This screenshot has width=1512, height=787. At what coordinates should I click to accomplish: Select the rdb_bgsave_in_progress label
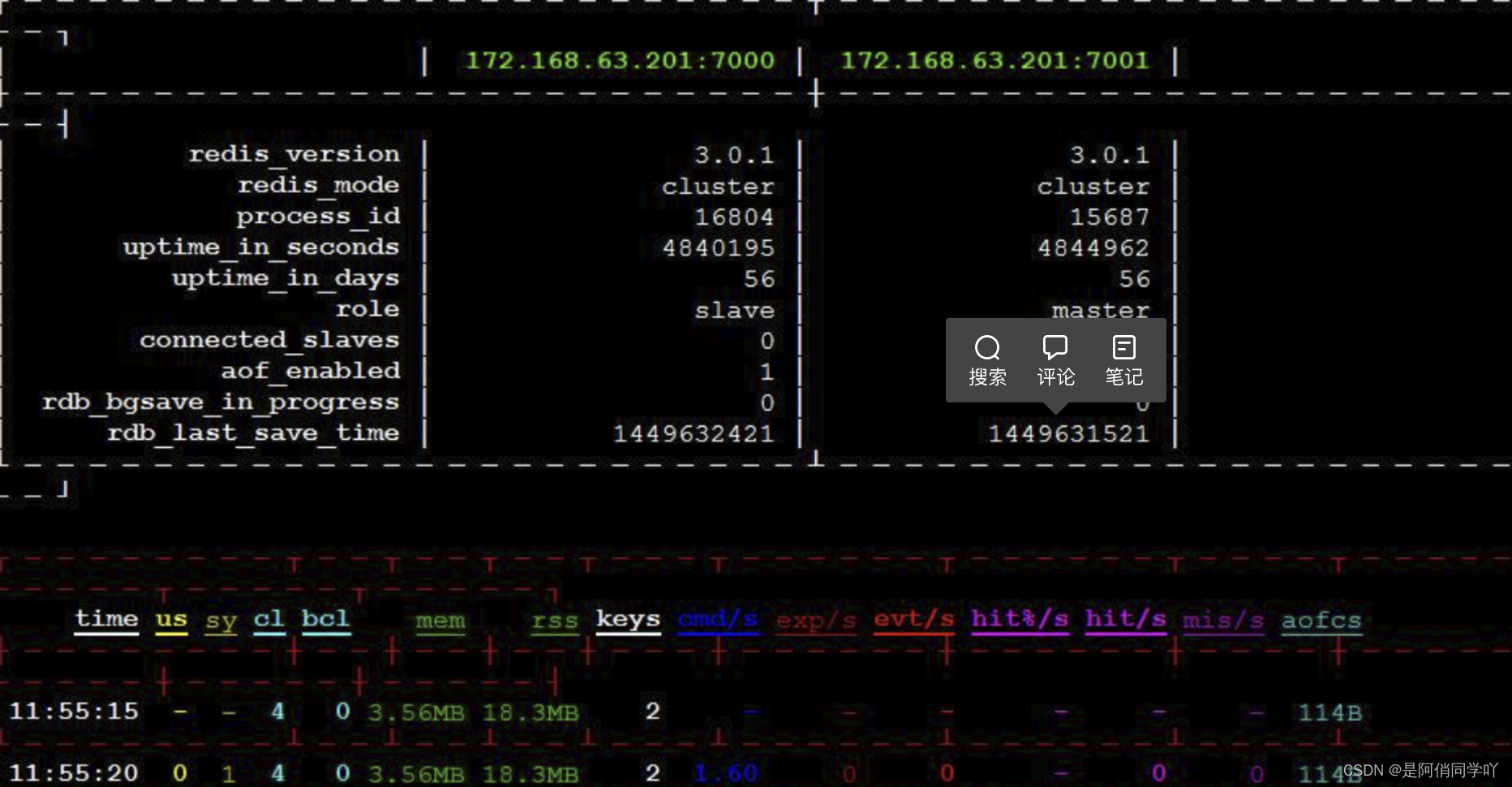click(221, 402)
